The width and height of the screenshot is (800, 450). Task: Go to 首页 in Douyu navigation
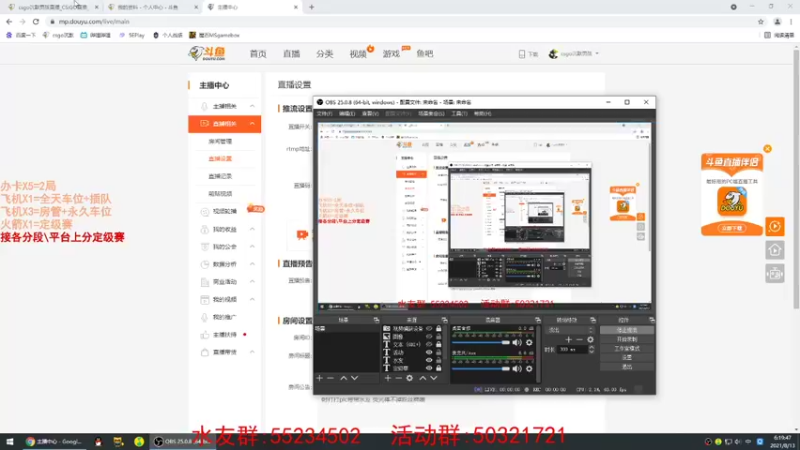pyautogui.click(x=258, y=54)
